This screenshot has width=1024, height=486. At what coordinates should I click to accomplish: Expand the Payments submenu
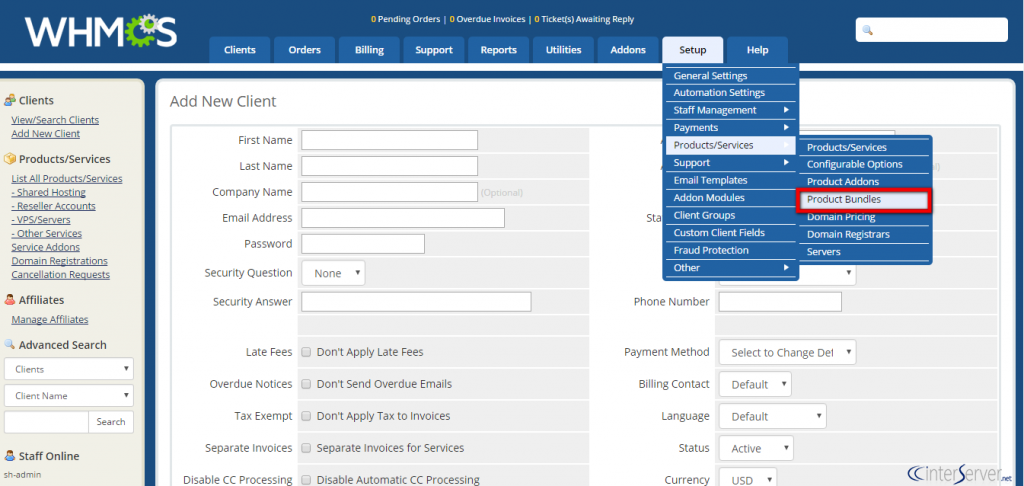pyautogui.click(x=731, y=128)
